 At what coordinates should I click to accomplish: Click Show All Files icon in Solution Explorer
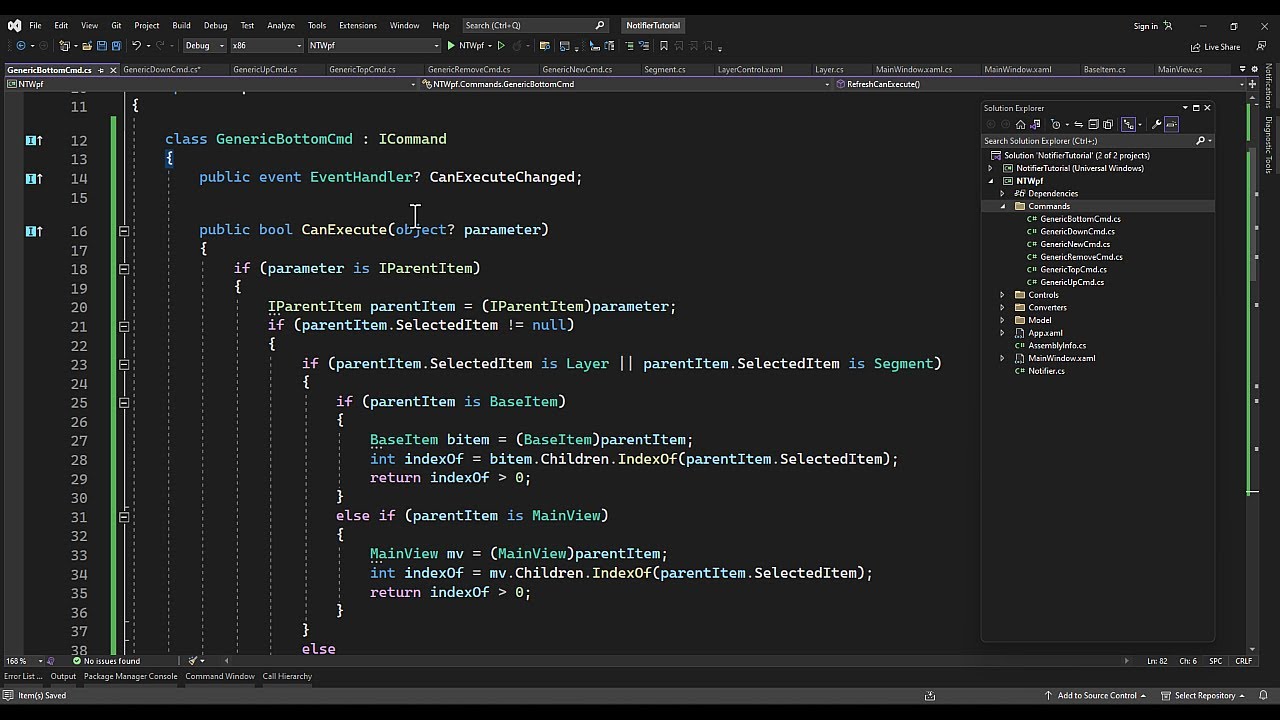[x=1108, y=124]
